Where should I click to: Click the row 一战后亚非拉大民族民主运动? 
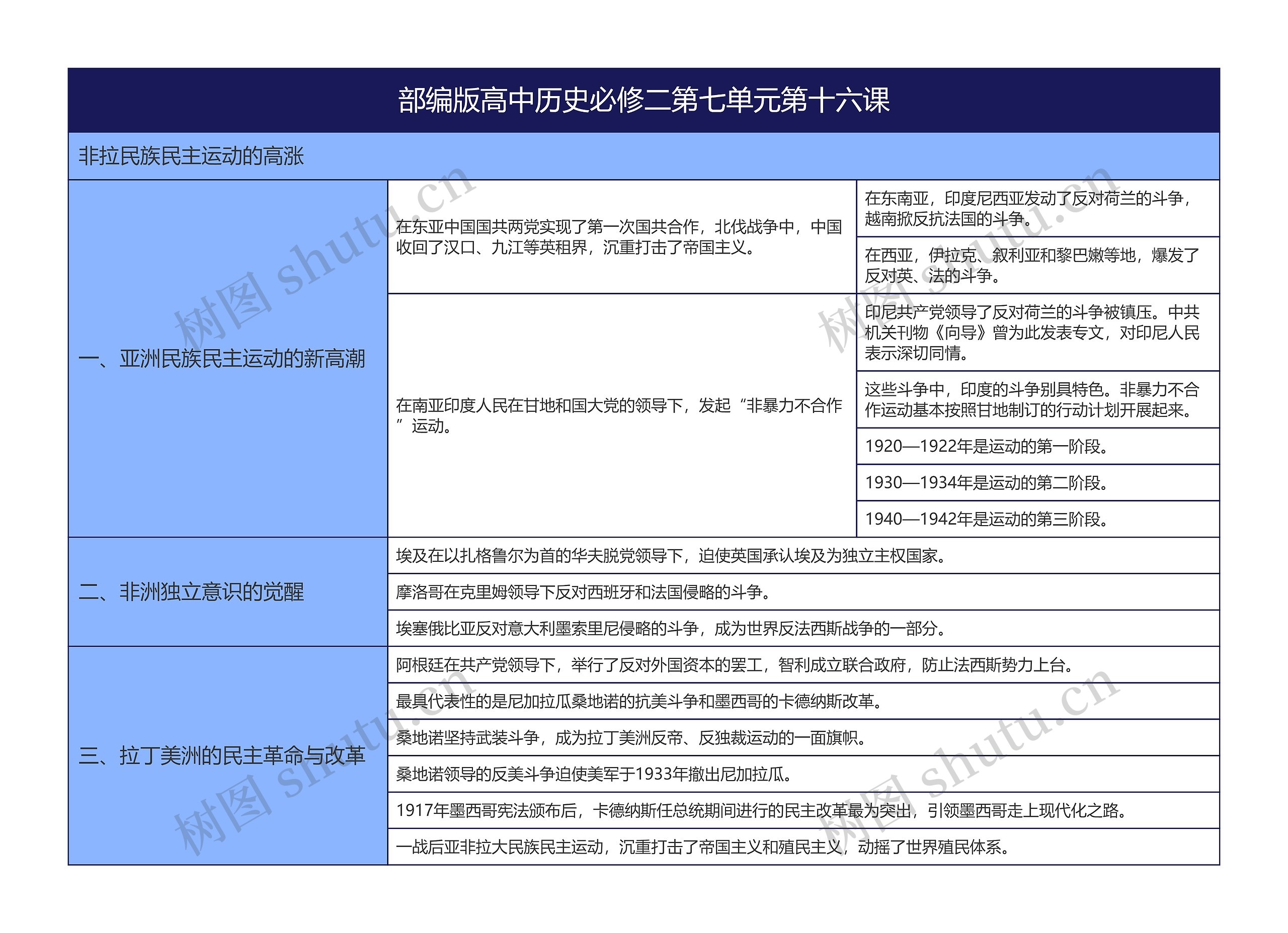click(x=803, y=846)
